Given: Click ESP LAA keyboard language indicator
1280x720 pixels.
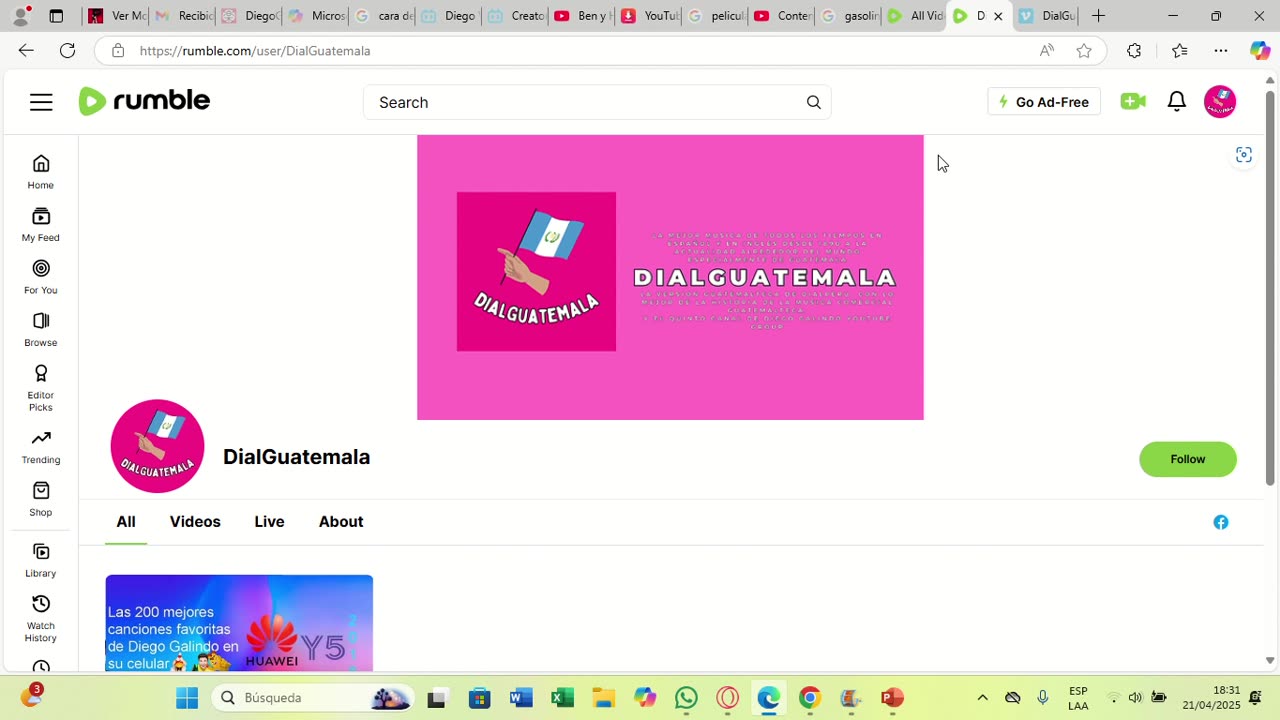Looking at the screenshot, I should click(1078, 698).
